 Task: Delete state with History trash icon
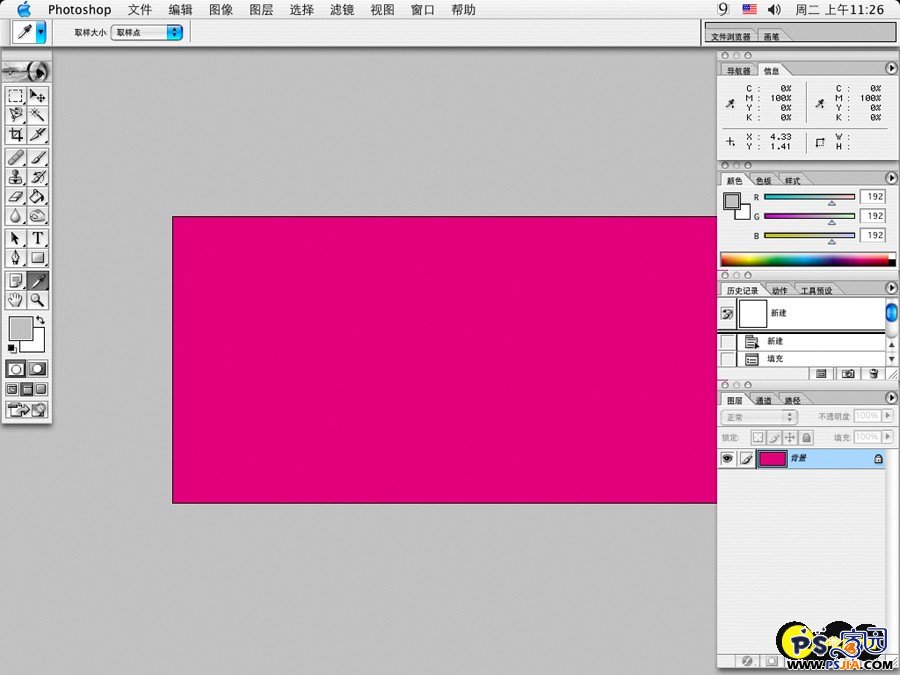873,373
